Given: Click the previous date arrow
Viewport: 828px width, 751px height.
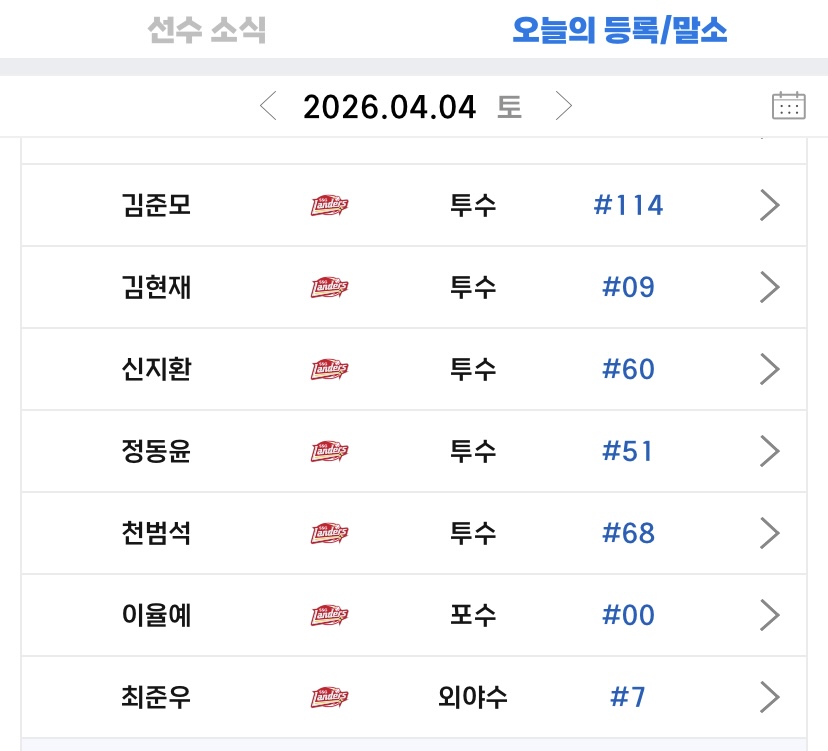Looking at the screenshot, I should 267,105.
